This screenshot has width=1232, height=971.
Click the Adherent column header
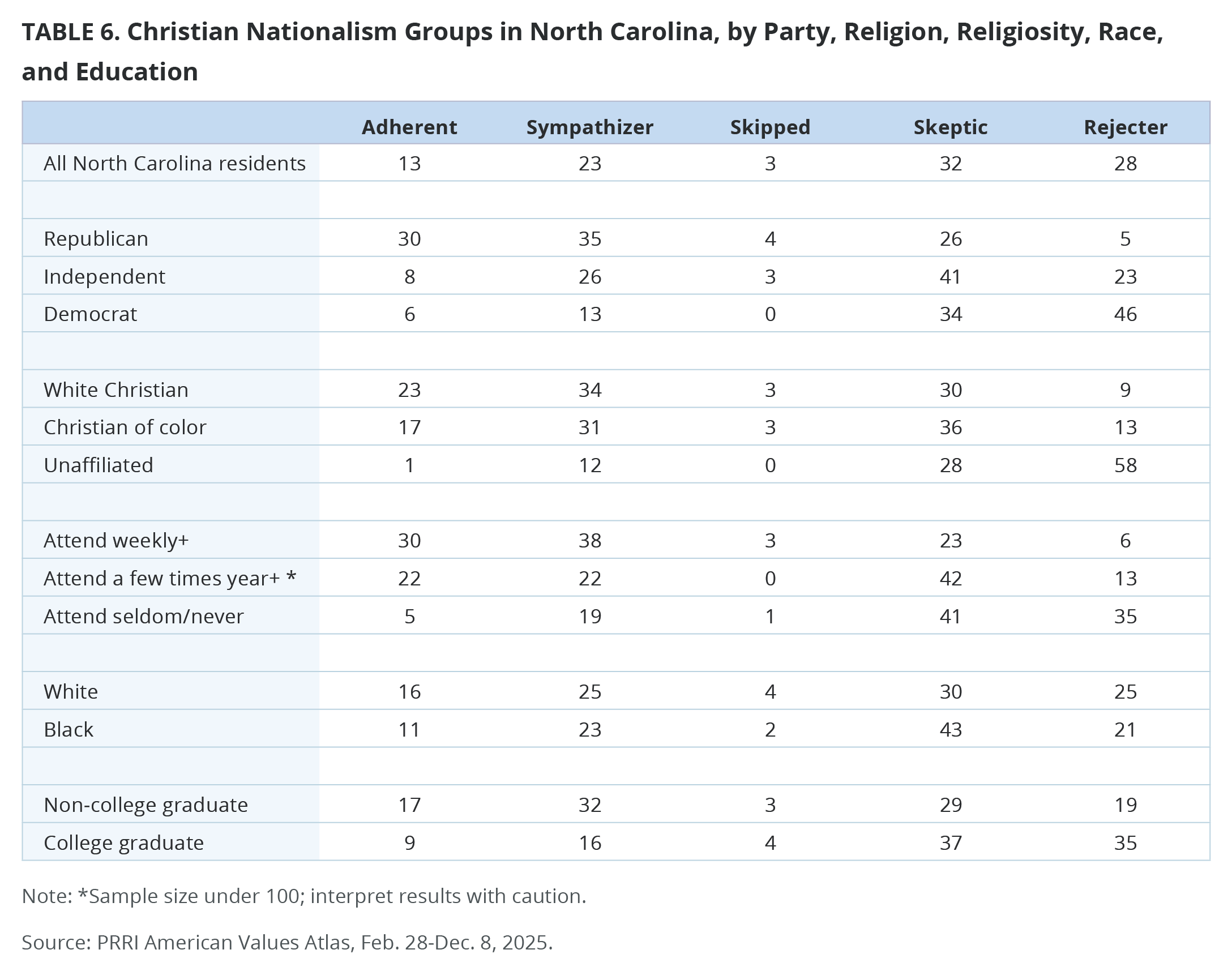click(409, 127)
